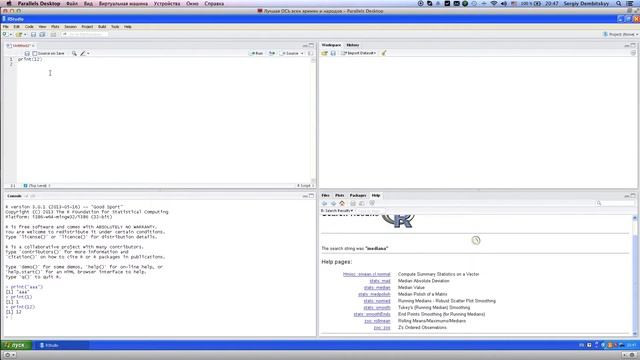This screenshot has height=360, width=640.
Task: Open the Tools menu in RStudio
Action: (x=115, y=27)
